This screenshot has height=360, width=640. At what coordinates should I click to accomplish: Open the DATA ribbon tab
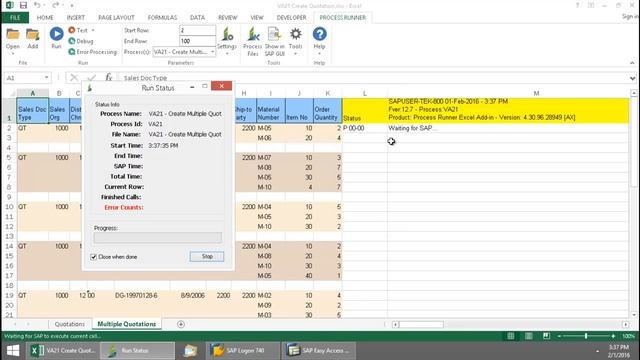(197, 18)
